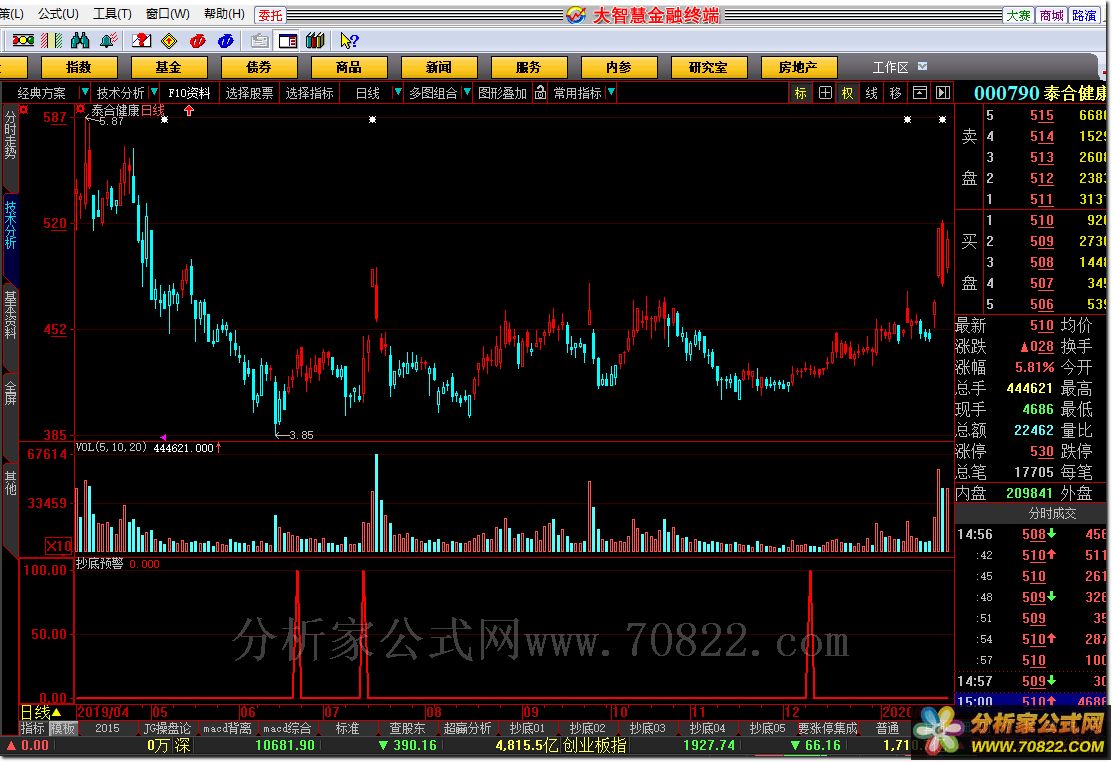Image resolution: width=1113 pixels, height=762 pixels.
Task: Click the grid crosshair icon beside 标
Action: click(x=825, y=93)
